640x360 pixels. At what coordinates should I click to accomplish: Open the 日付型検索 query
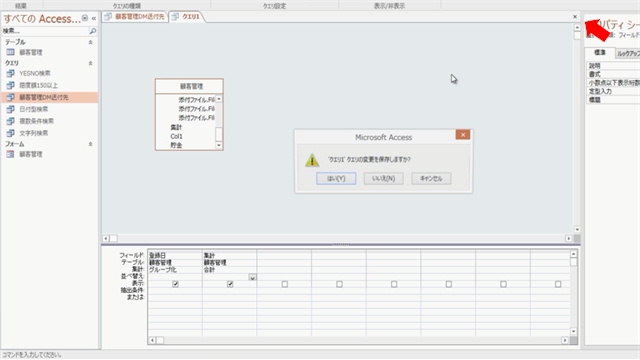[x=33, y=109]
